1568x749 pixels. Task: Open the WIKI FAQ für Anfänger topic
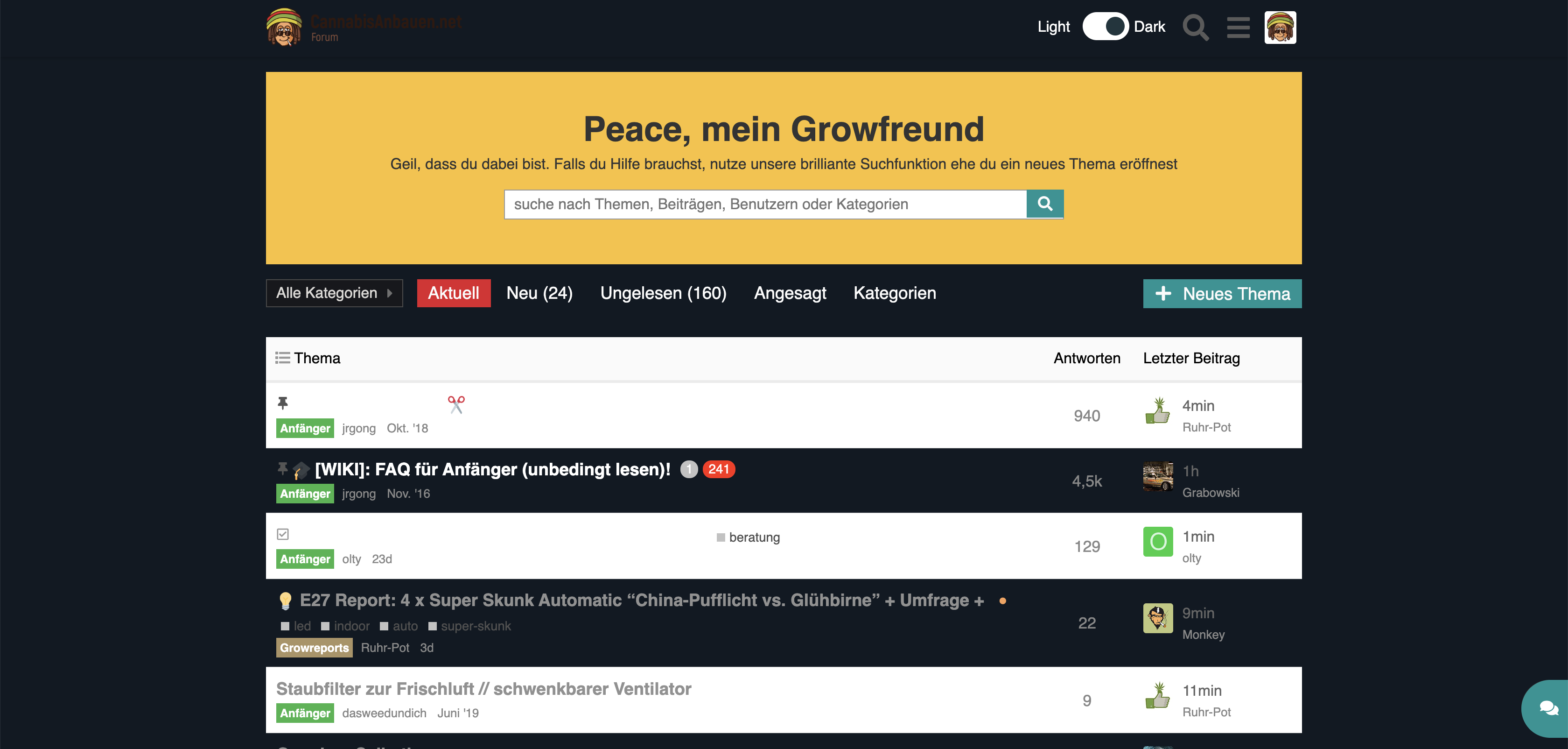tap(492, 469)
